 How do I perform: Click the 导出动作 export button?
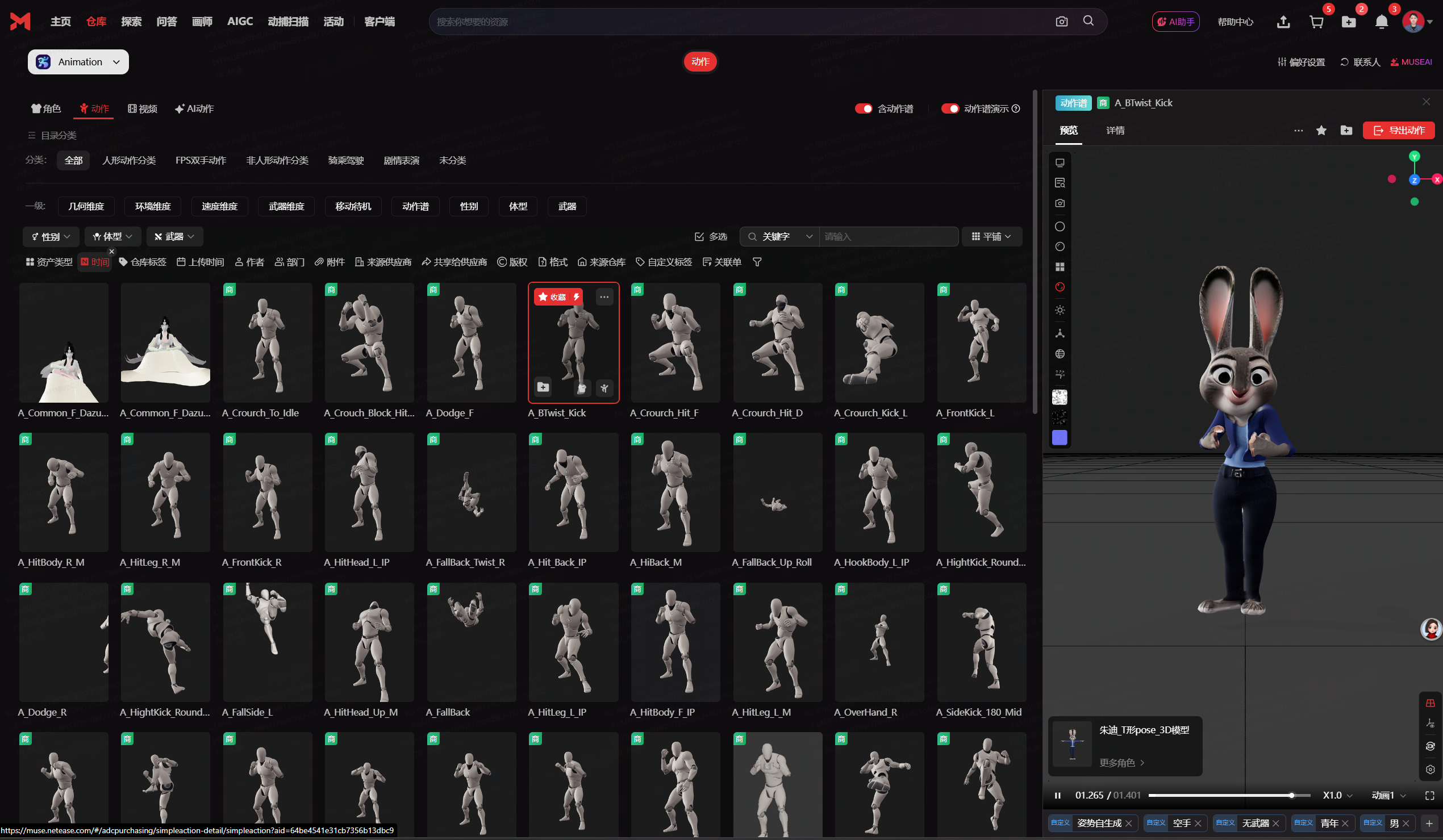coord(1398,131)
